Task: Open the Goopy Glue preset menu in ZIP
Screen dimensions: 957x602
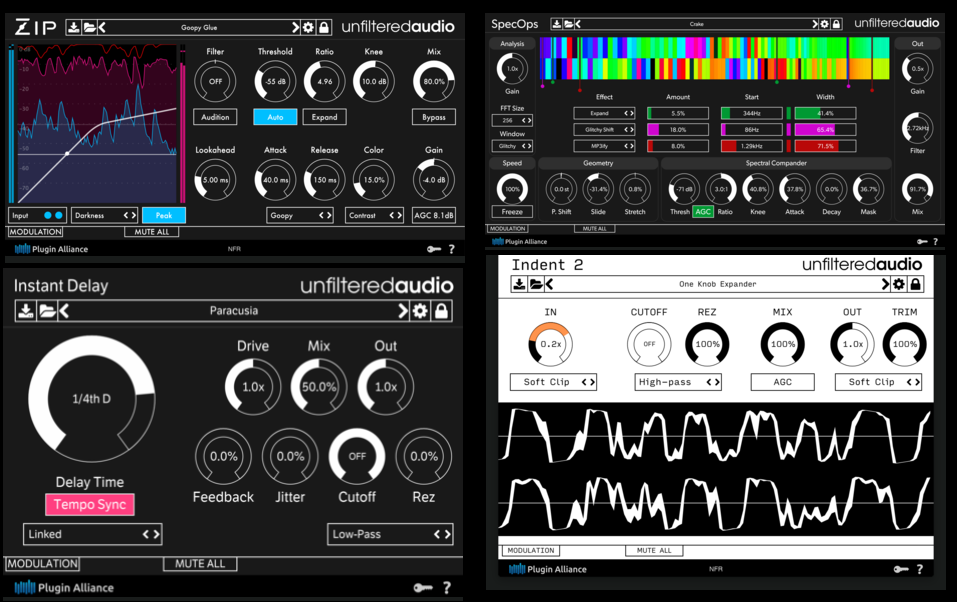Action: [x=199, y=27]
